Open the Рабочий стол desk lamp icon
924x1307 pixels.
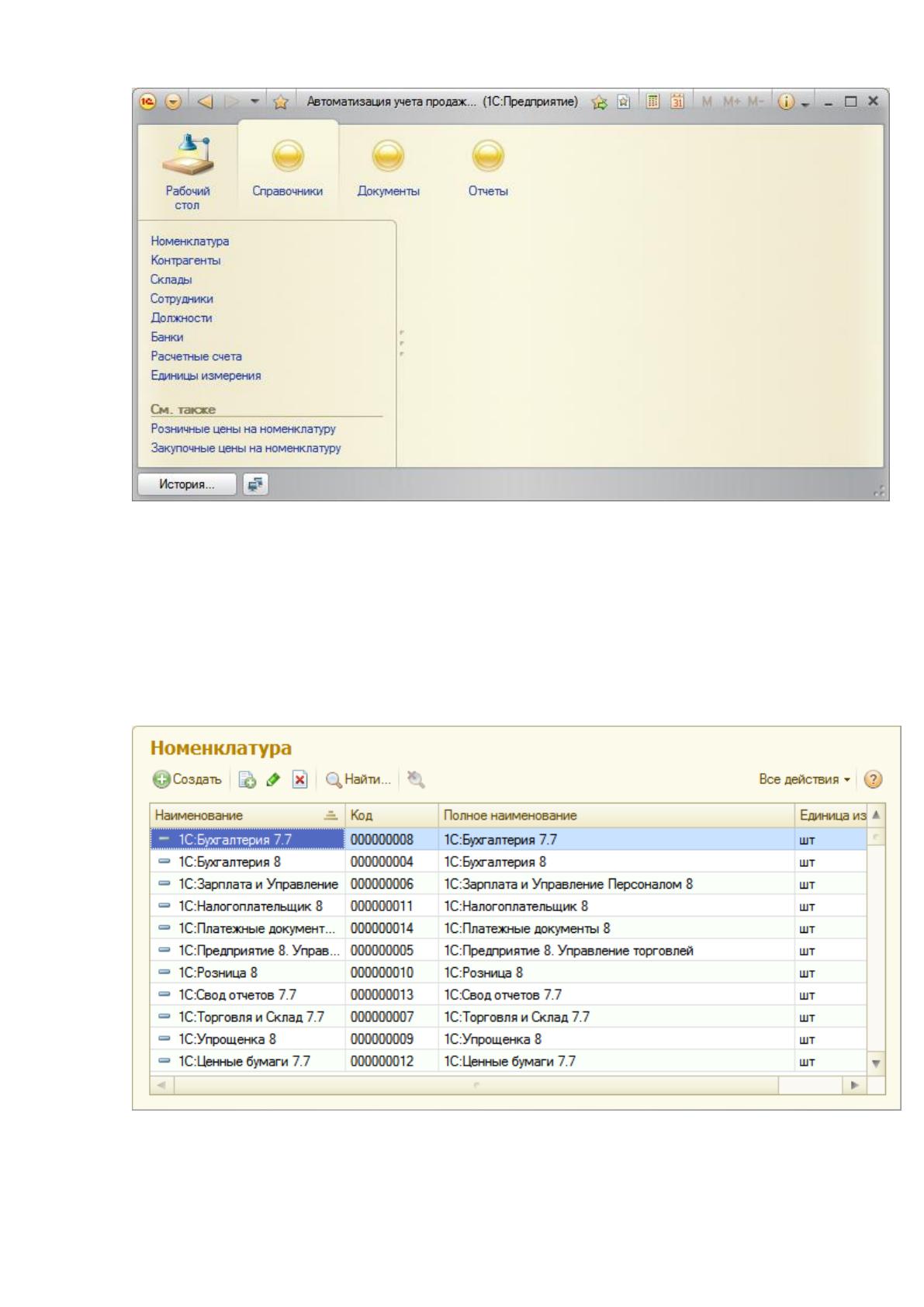(186, 154)
